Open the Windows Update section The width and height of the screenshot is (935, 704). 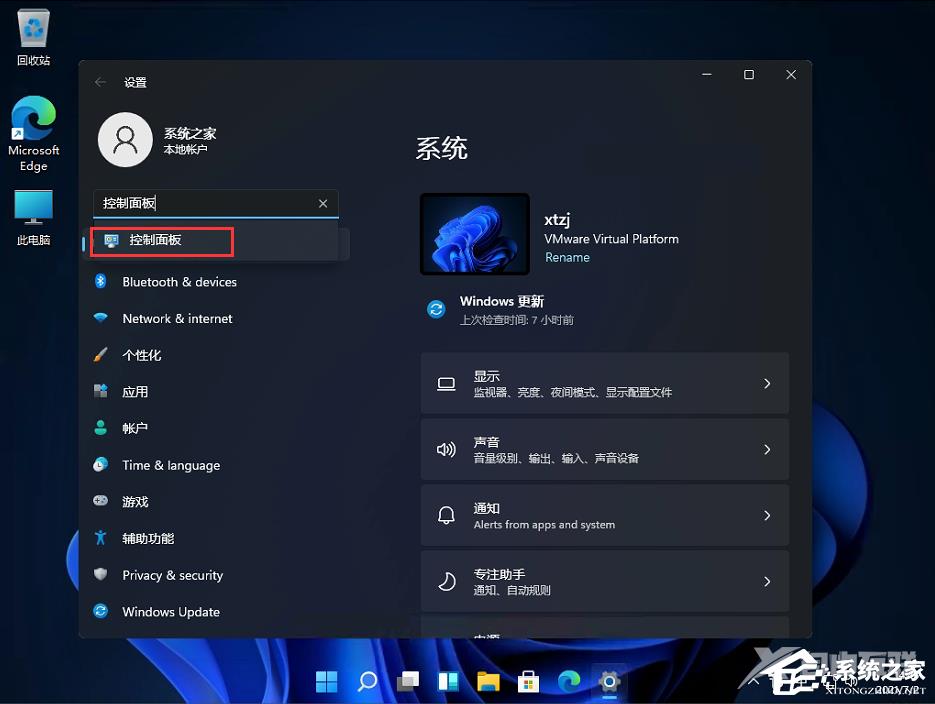coord(170,611)
